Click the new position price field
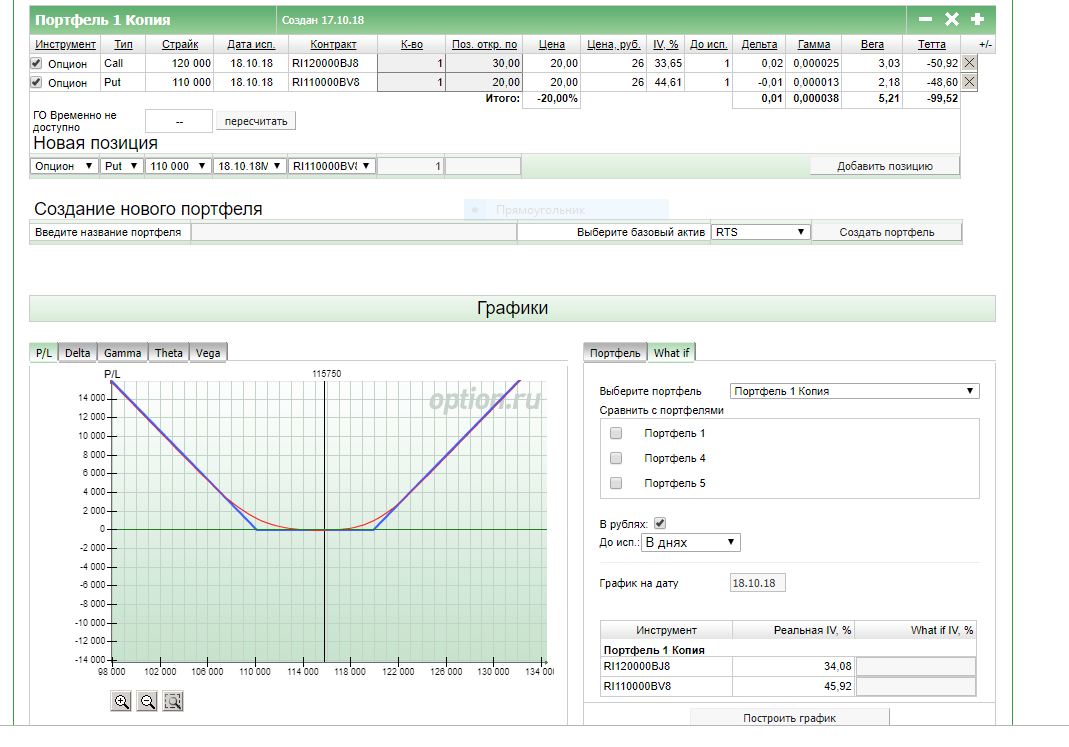 (483, 166)
